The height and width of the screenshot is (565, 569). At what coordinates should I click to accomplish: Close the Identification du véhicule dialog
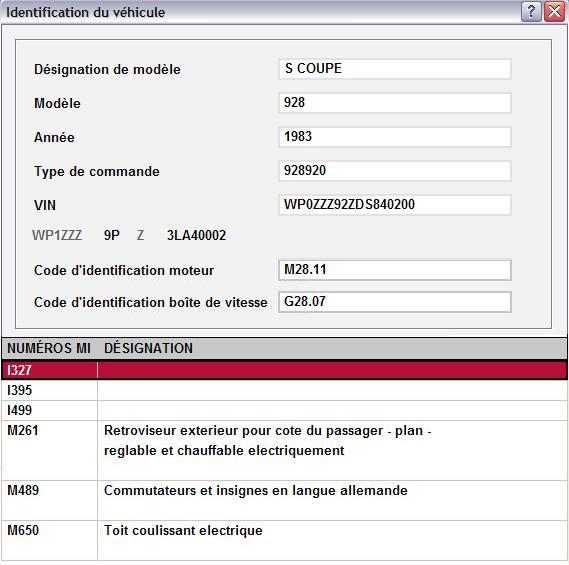pyautogui.click(x=554, y=12)
